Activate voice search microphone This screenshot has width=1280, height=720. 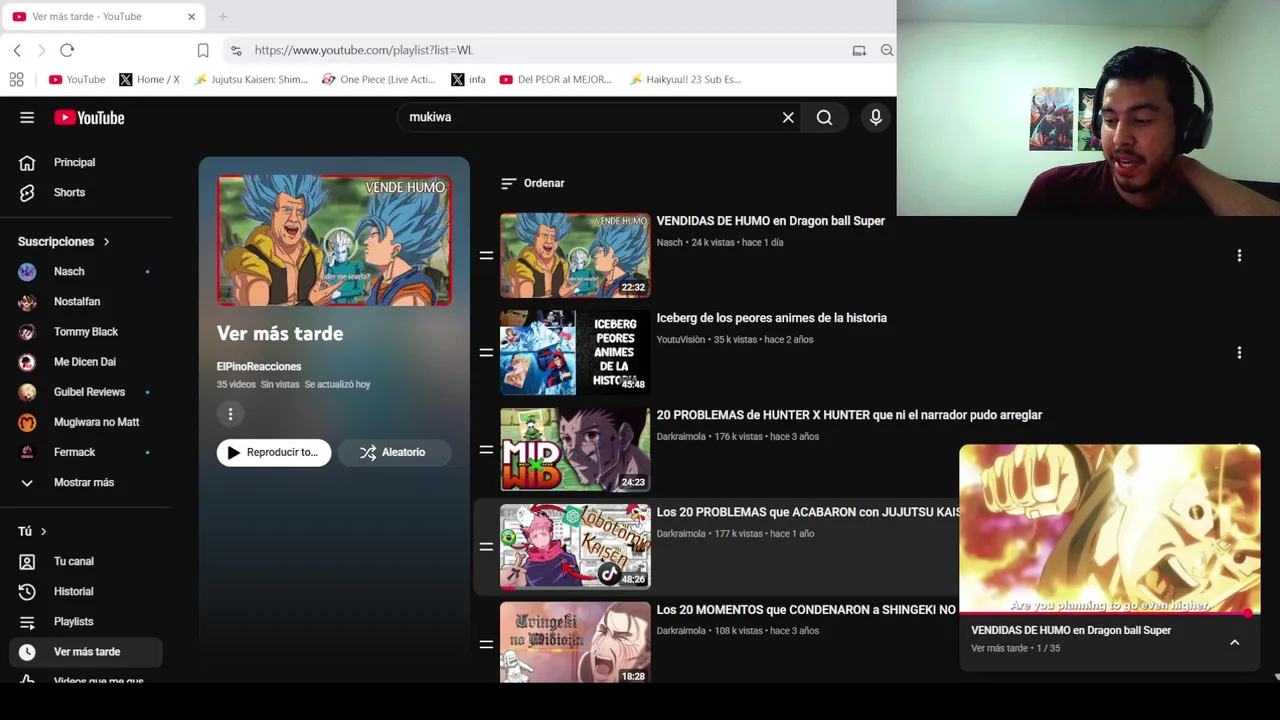[x=876, y=117]
